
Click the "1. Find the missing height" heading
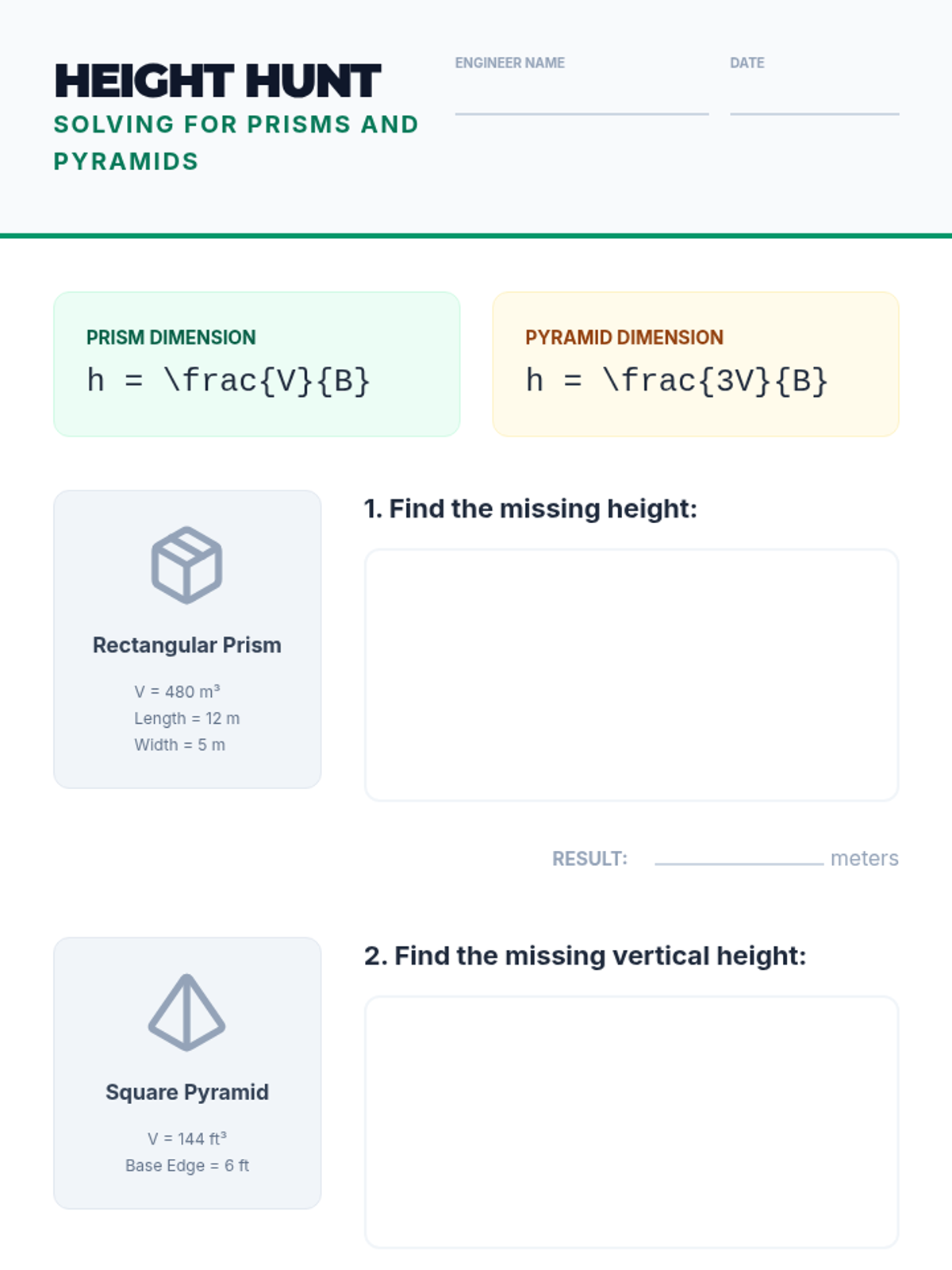pos(530,509)
